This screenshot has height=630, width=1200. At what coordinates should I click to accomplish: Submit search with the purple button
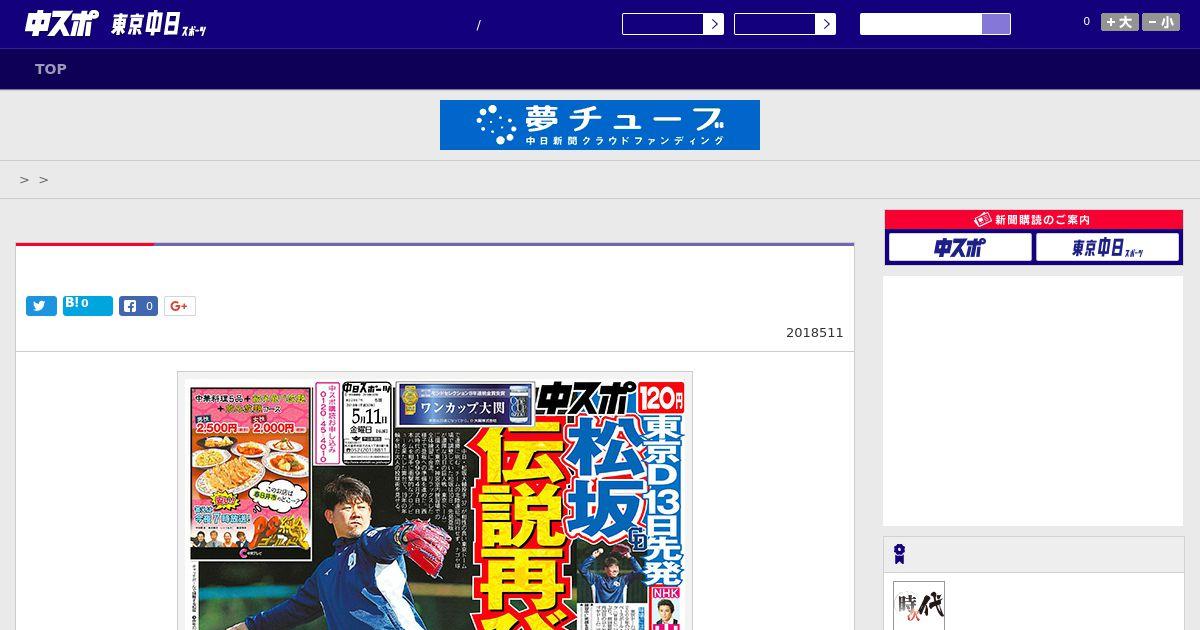tap(996, 24)
